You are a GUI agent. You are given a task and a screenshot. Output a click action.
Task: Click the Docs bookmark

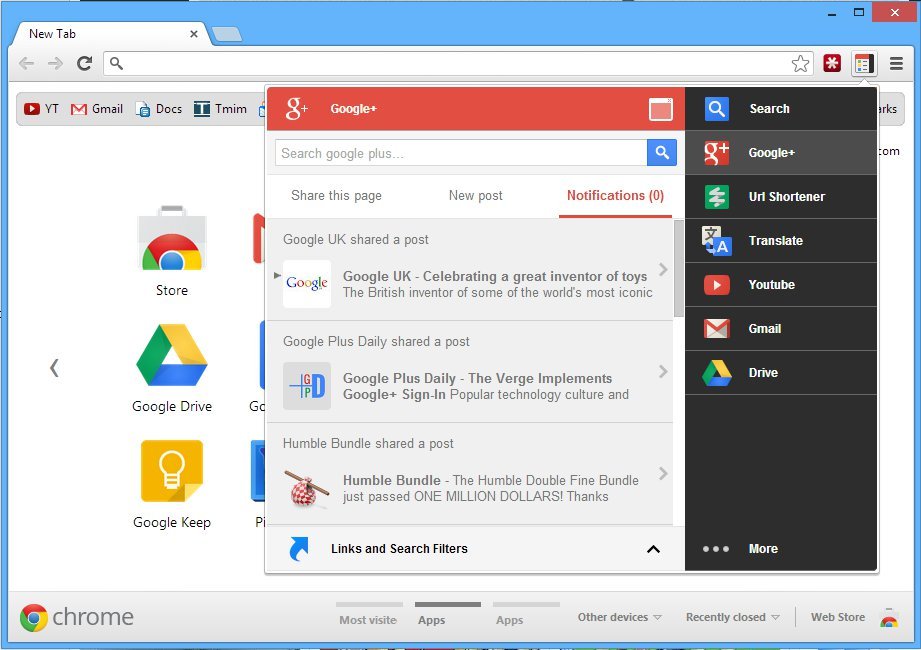[159, 109]
